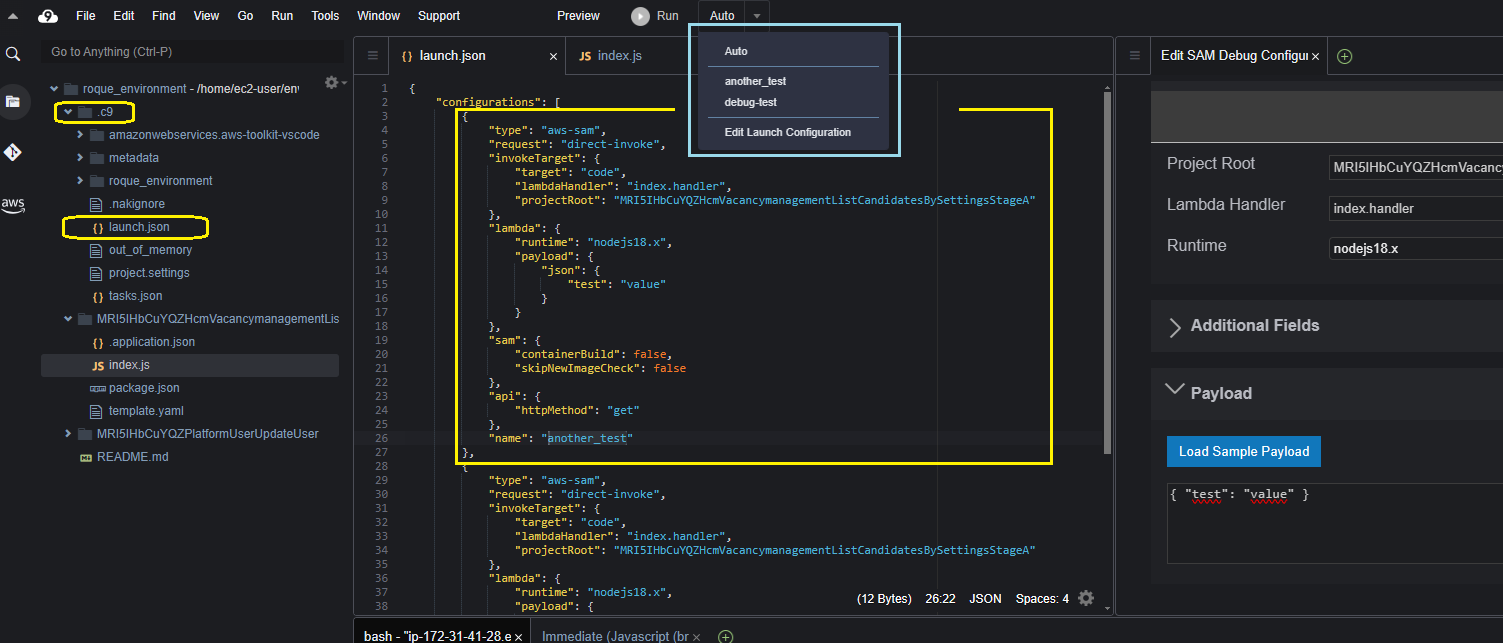Open the Find menu
The height and width of the screenshot is (643, 1503).
click(x=164, y=16)
